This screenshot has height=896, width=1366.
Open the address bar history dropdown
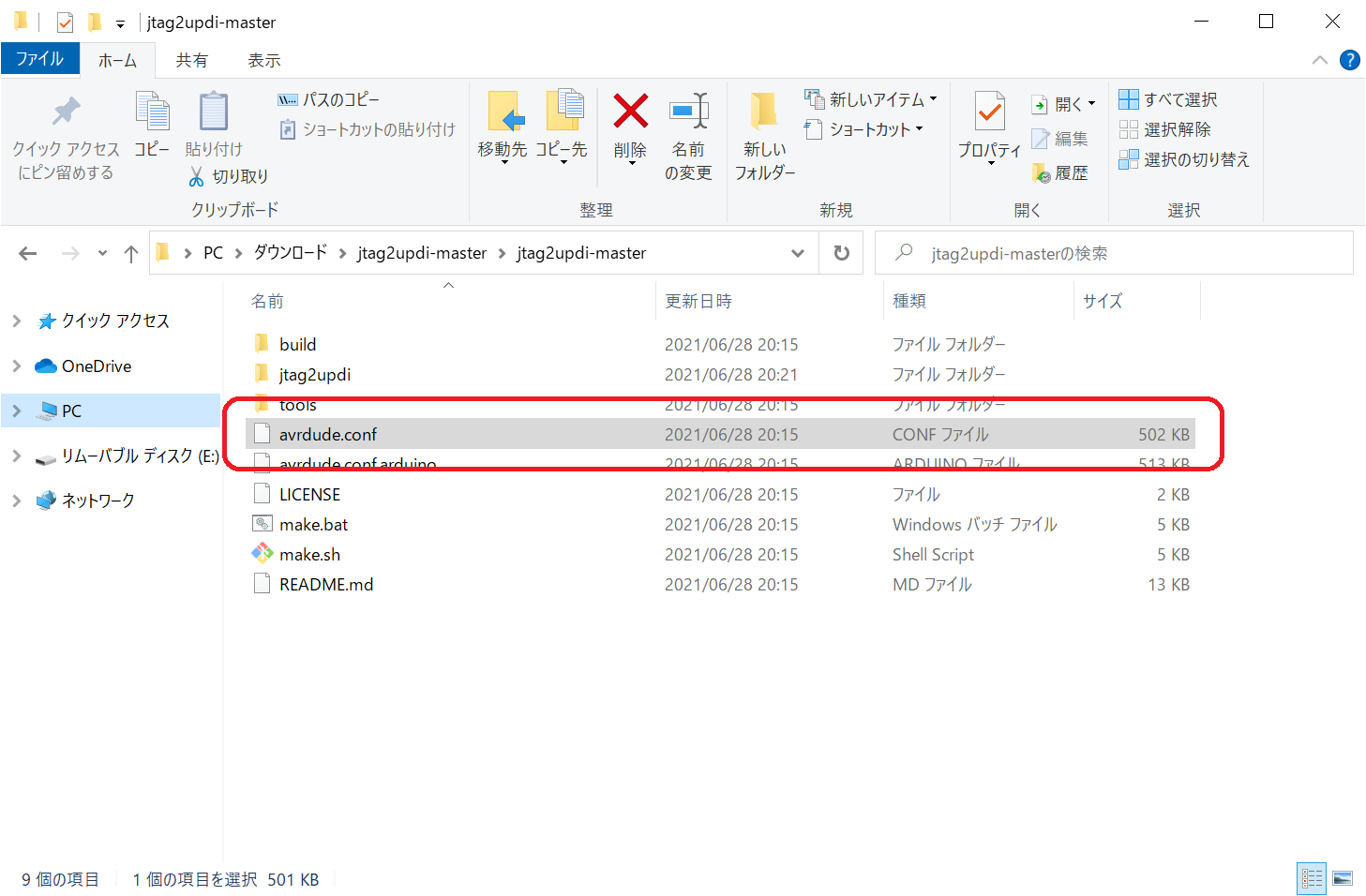(797, 253)
